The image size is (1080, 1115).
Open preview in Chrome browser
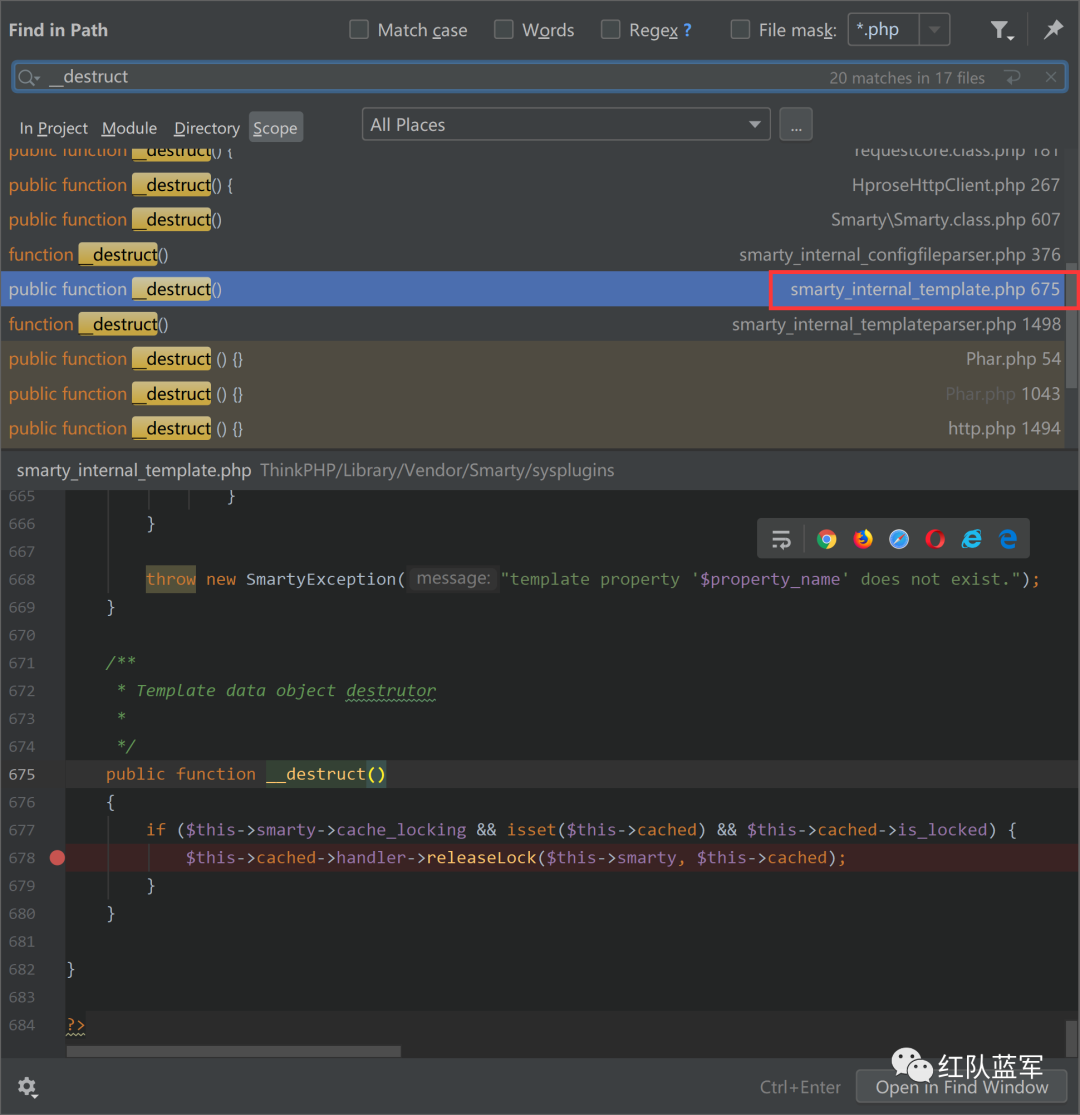click(x=826, y=540)
